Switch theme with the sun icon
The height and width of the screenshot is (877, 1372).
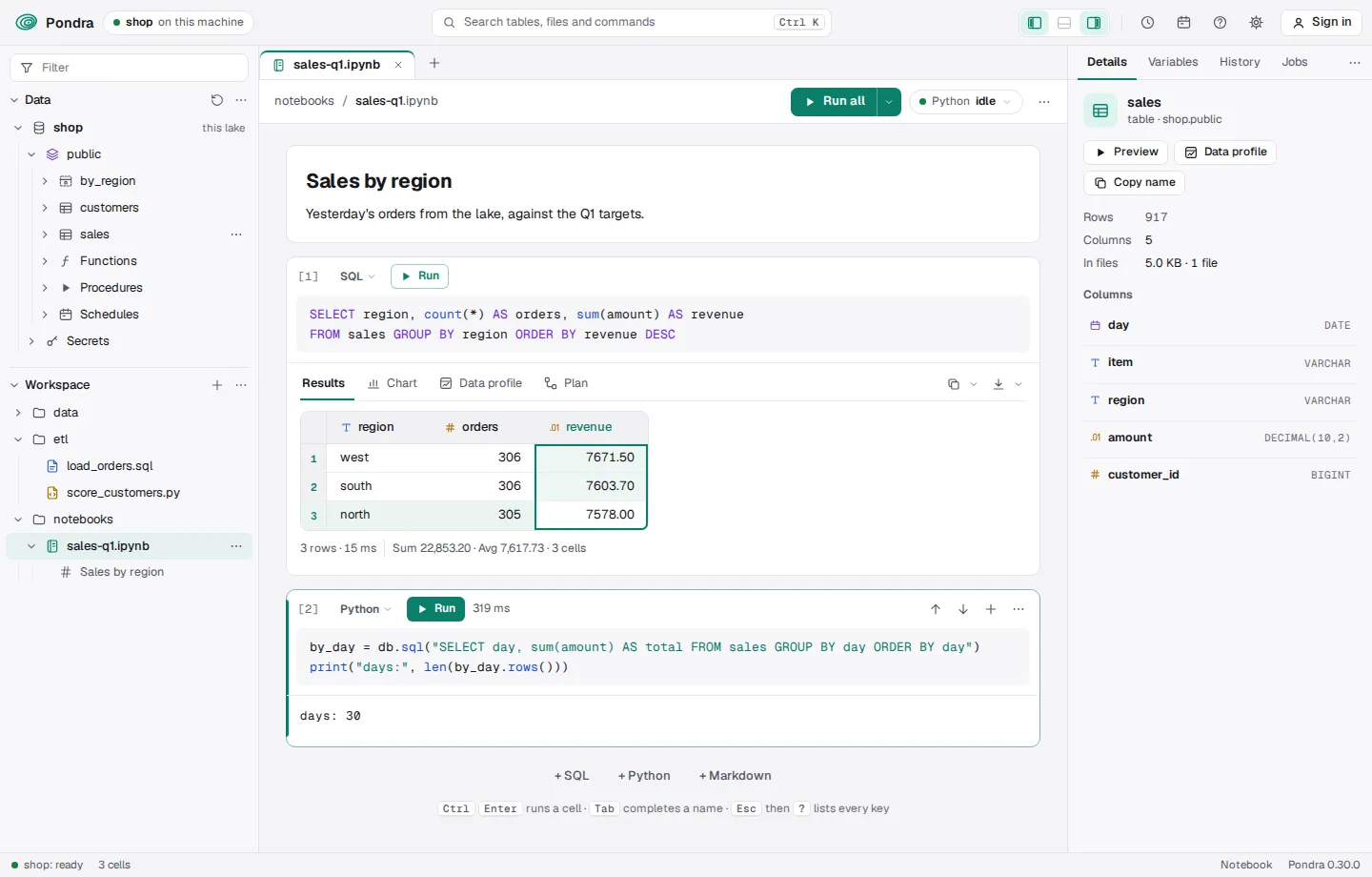(1256, 23)
